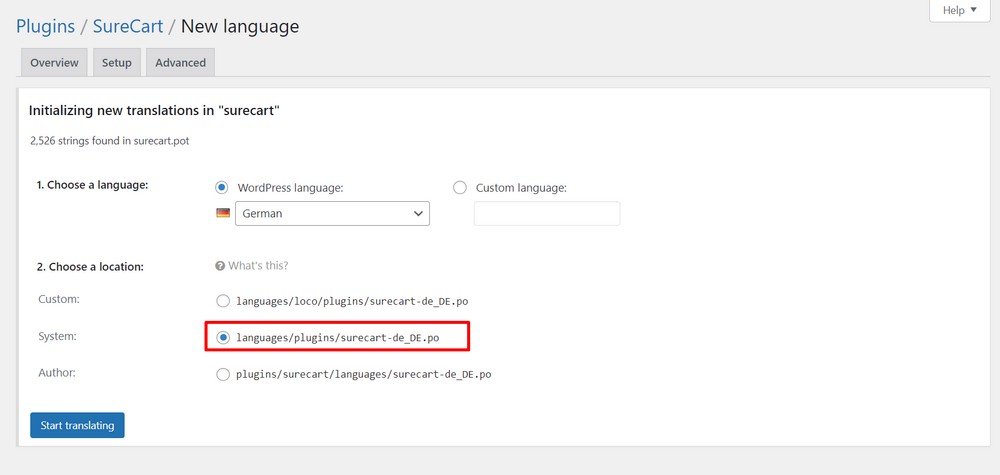The height and width of the screenshot is (475, 1000).
Task: Open the What's this? help link
Action: click(x=258, y=265)
